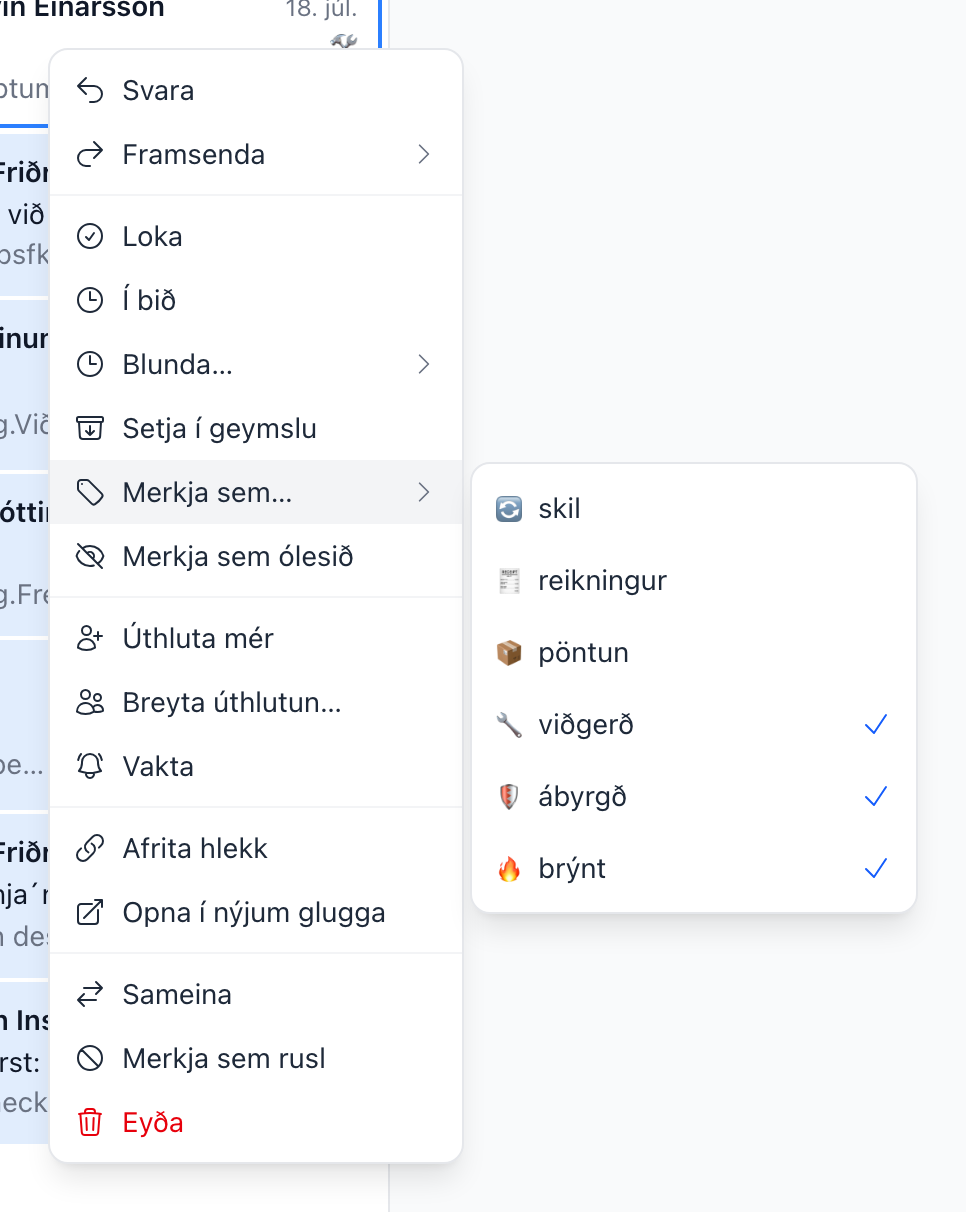Screen dimensions: 966x1212
Task: Choose Í bið from the context menu
Action: pyautogui.click(x=256, y=301)
